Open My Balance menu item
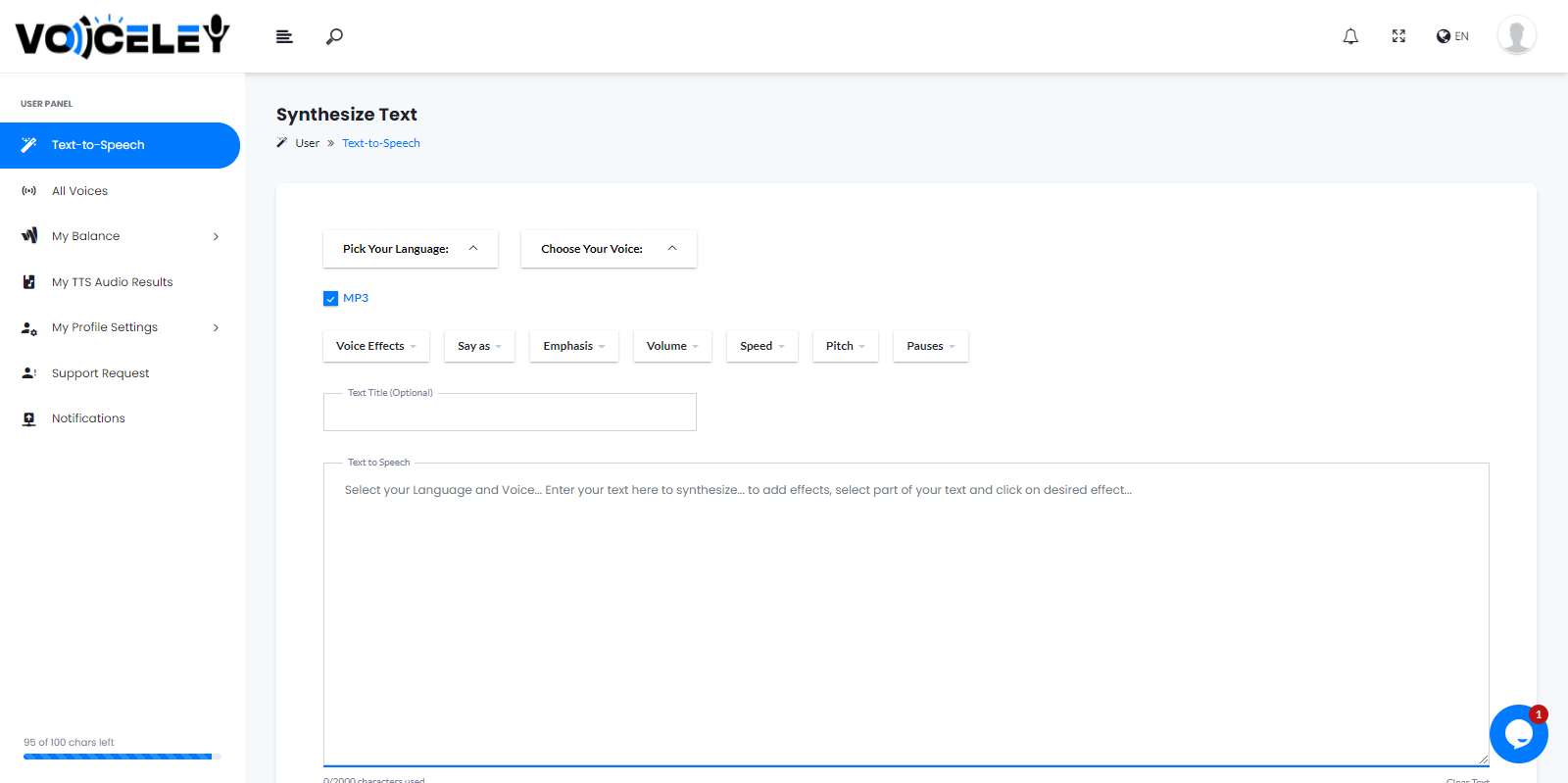1568x783 pixels. [x=120, y=236]
